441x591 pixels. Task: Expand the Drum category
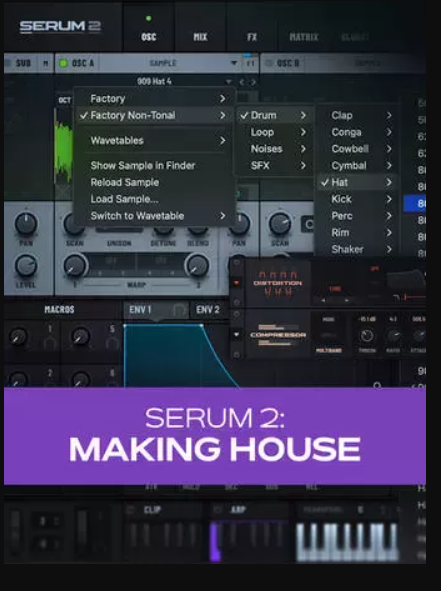tap(274, 115)
